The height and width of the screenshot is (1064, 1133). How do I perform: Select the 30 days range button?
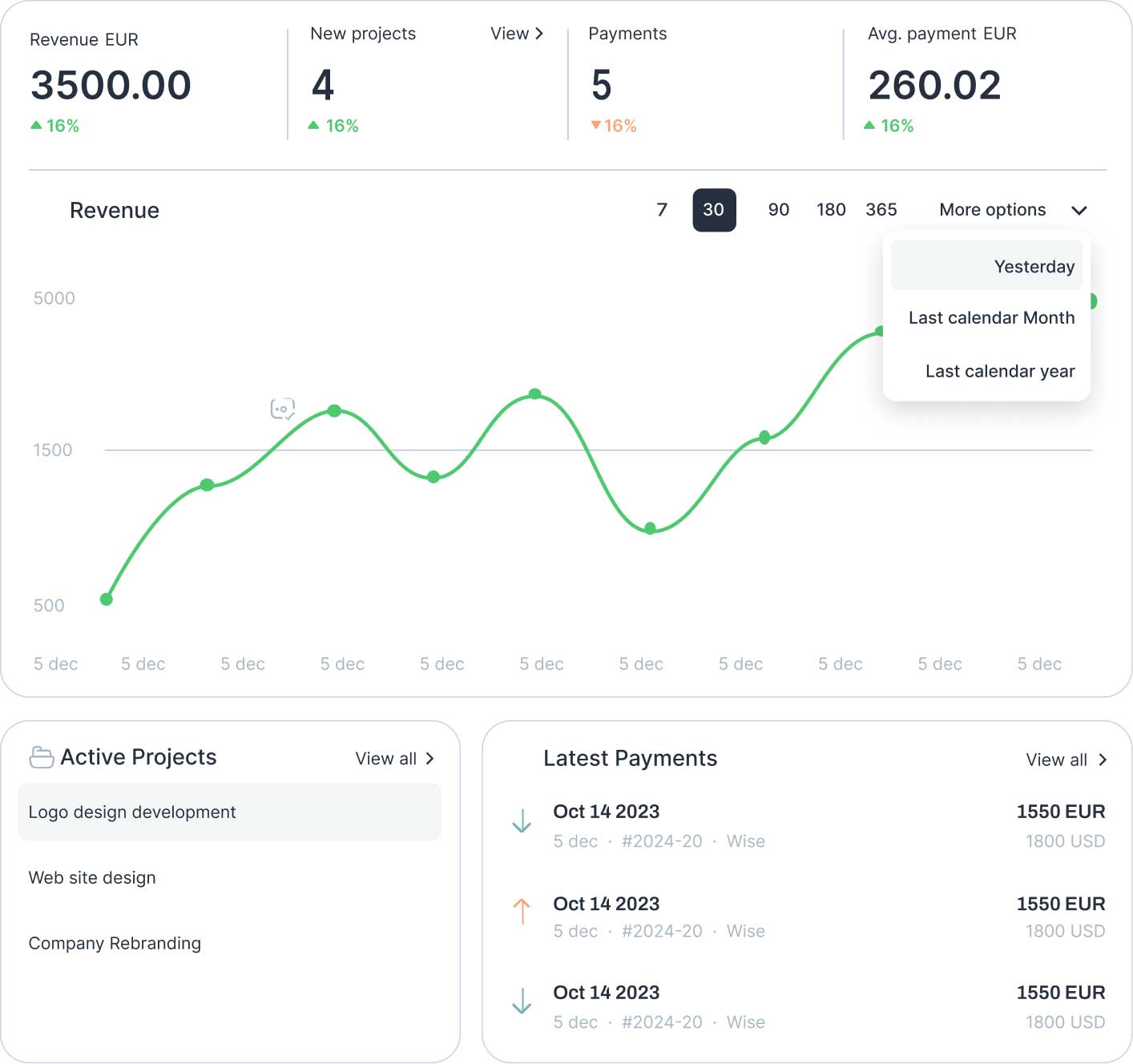click(x=714, y=210)
